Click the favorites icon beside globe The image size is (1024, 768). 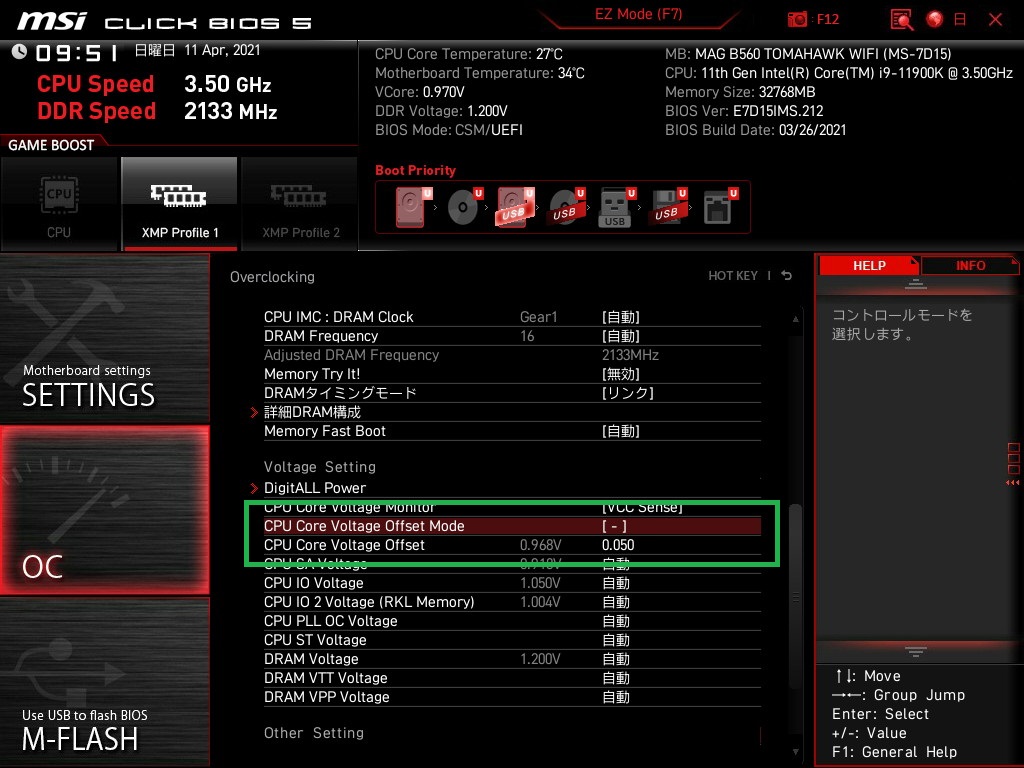pos(960,20)
